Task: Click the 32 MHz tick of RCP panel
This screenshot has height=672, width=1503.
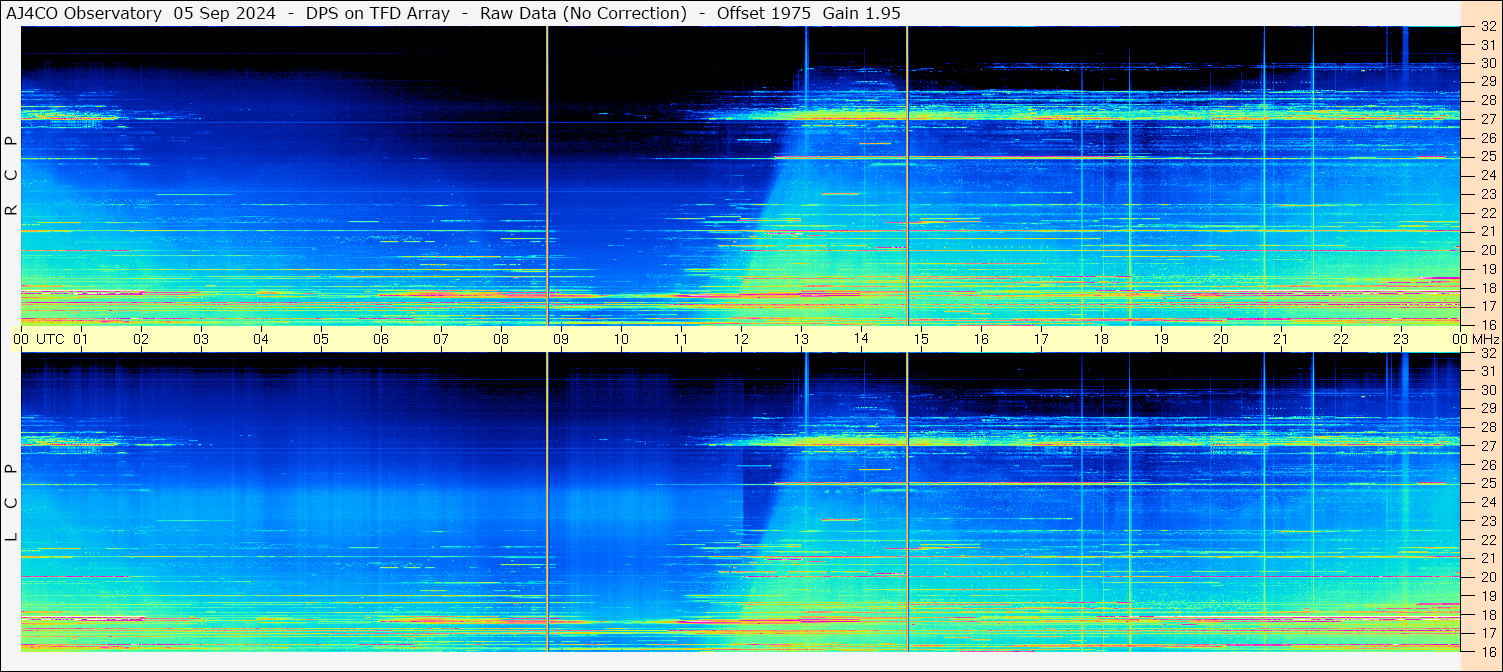Action: tap(1487, 27)
